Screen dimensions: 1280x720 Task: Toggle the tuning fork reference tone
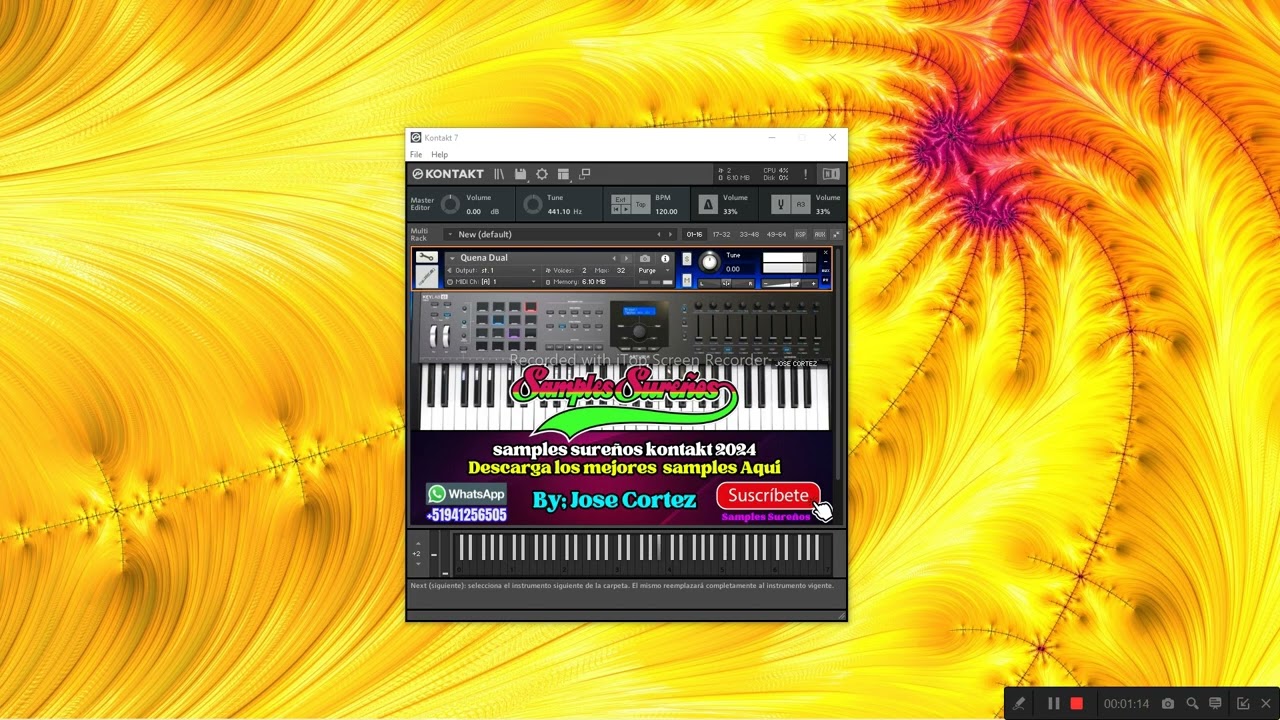point(781,204)
